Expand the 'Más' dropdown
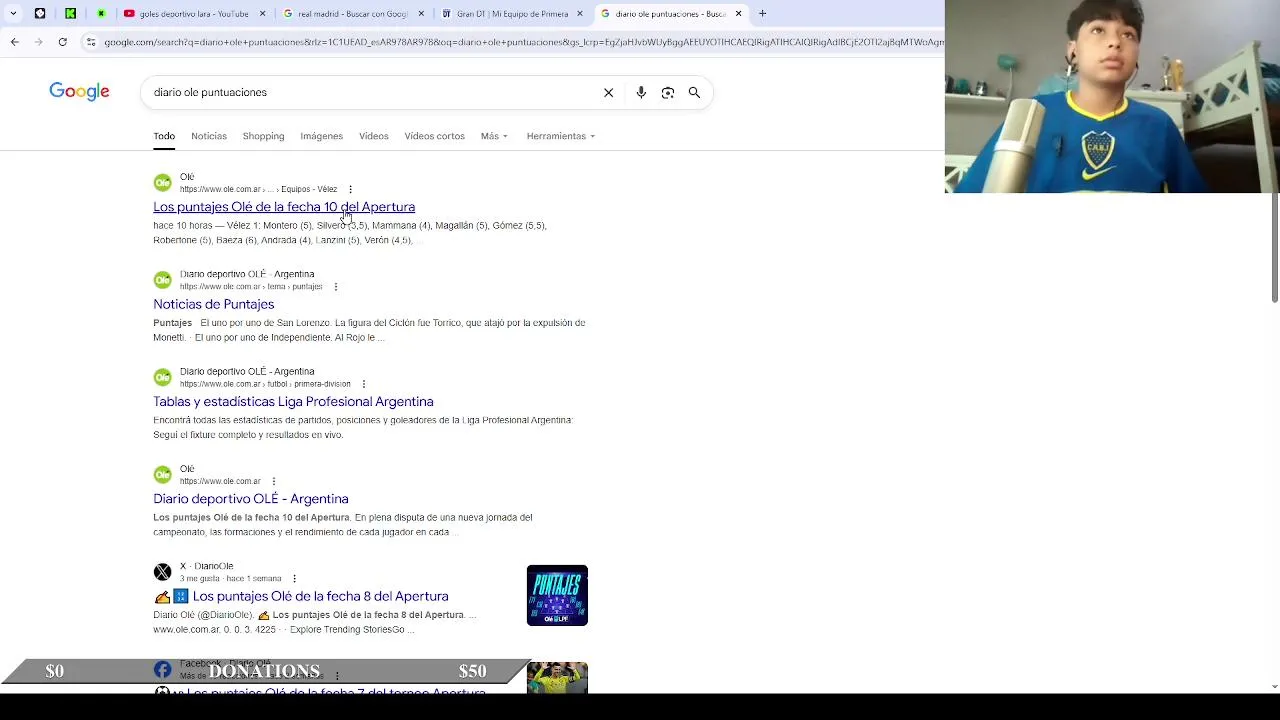This screenshot has width=1280, height=720. coord(494,136)
